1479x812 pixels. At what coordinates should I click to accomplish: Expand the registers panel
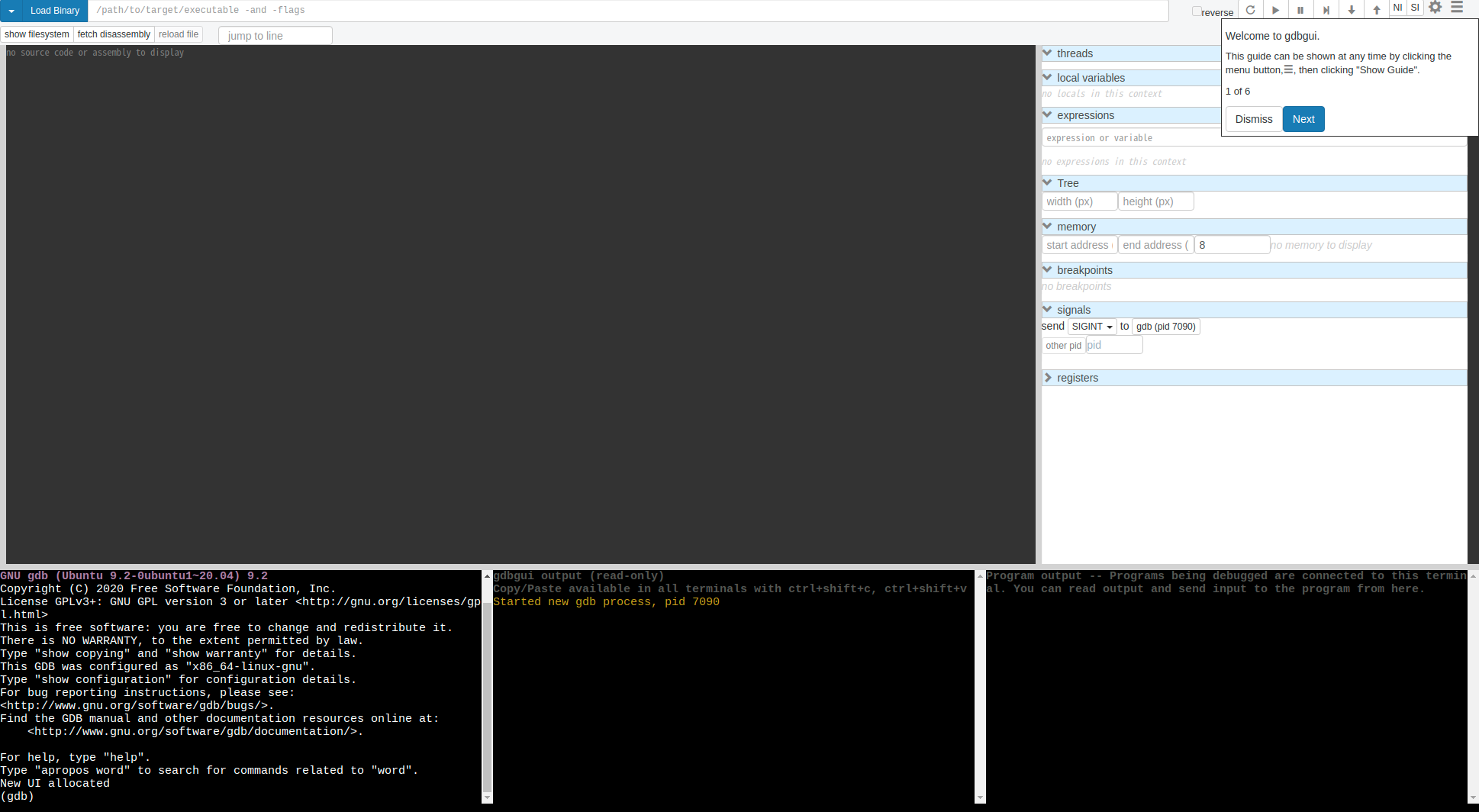click(x=1048, y=377)
